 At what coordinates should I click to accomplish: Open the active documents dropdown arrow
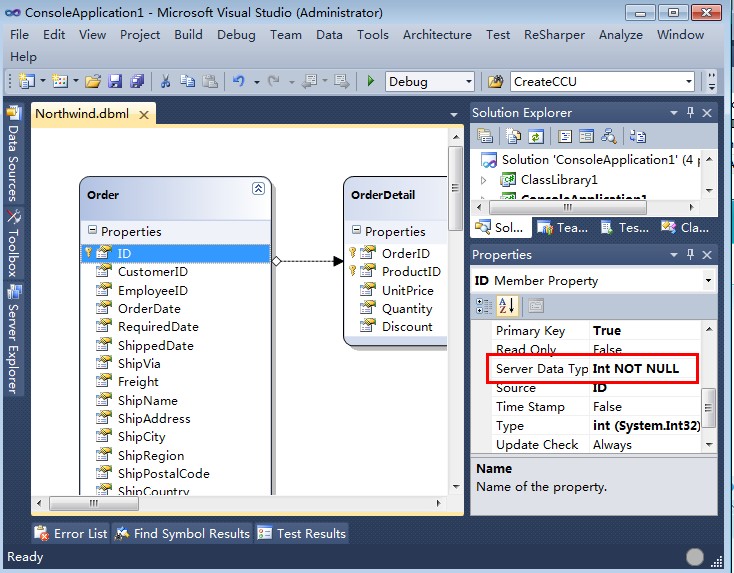(453, 115)
